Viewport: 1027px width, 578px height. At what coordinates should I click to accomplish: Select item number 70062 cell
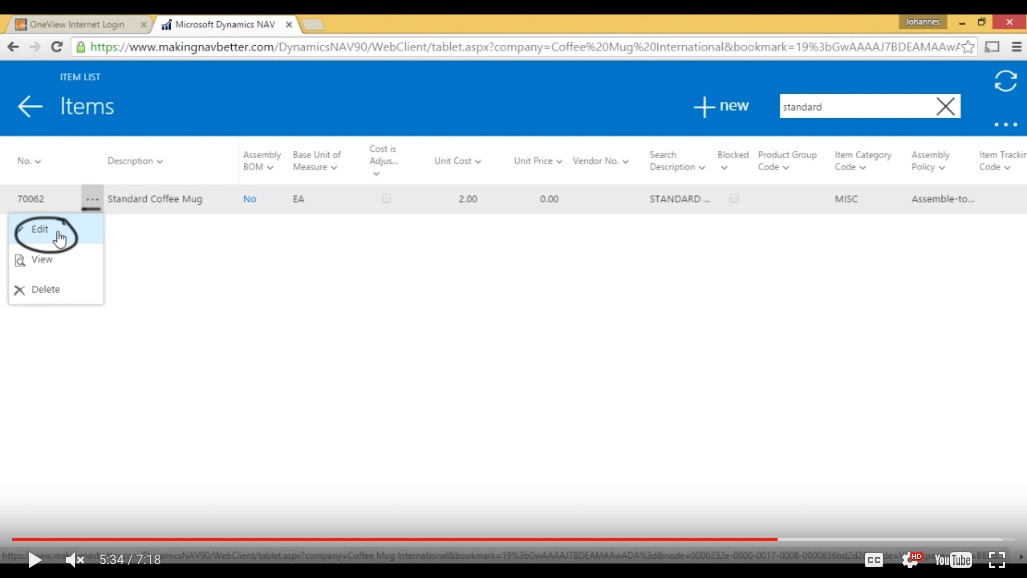click(31, 199)
